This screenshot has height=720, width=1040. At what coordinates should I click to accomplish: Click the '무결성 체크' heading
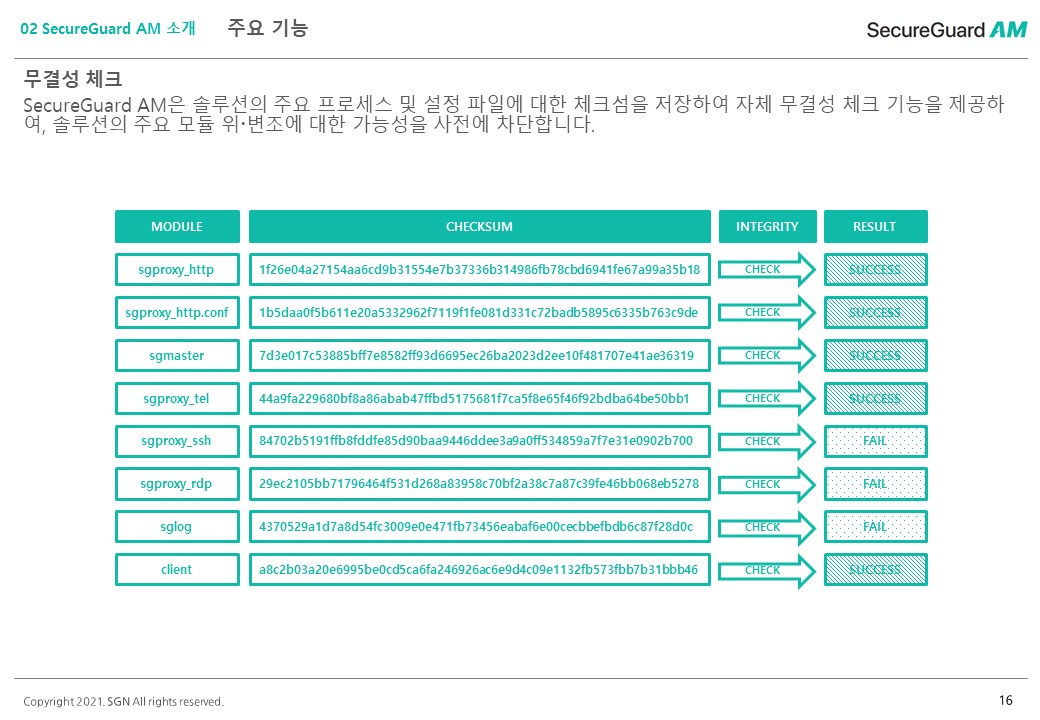point(73,79)
